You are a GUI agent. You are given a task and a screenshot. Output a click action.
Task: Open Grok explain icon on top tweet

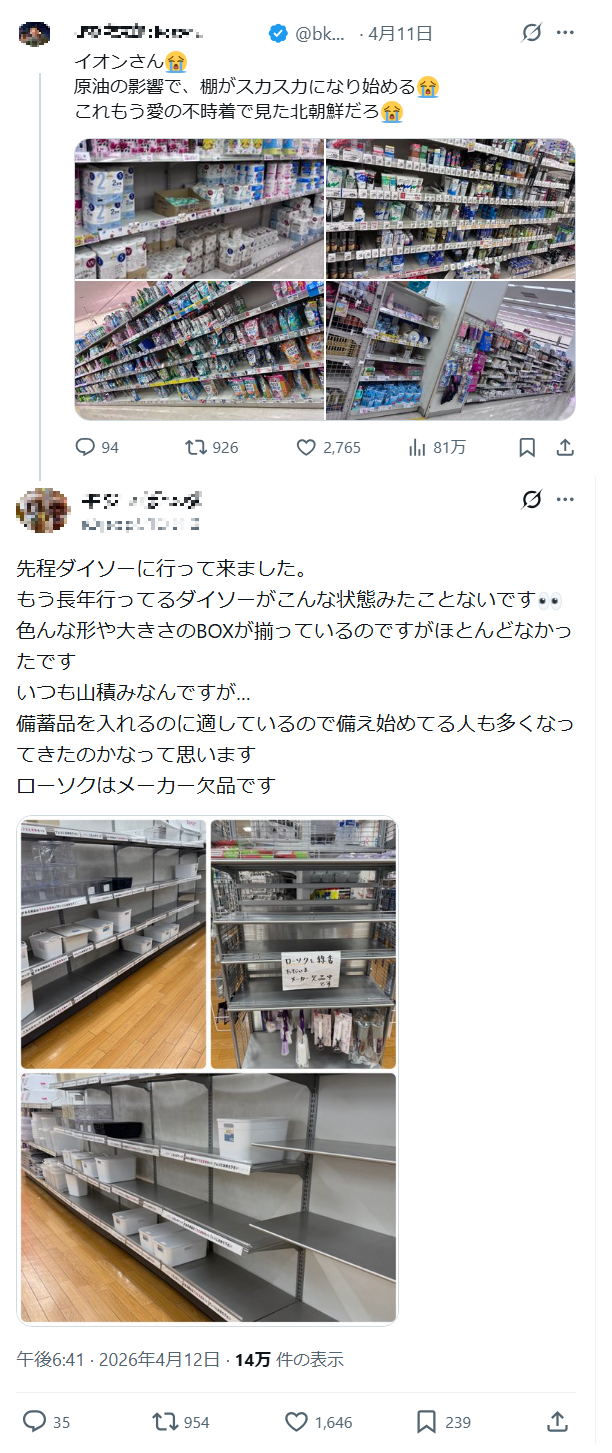tap(532, 33)
